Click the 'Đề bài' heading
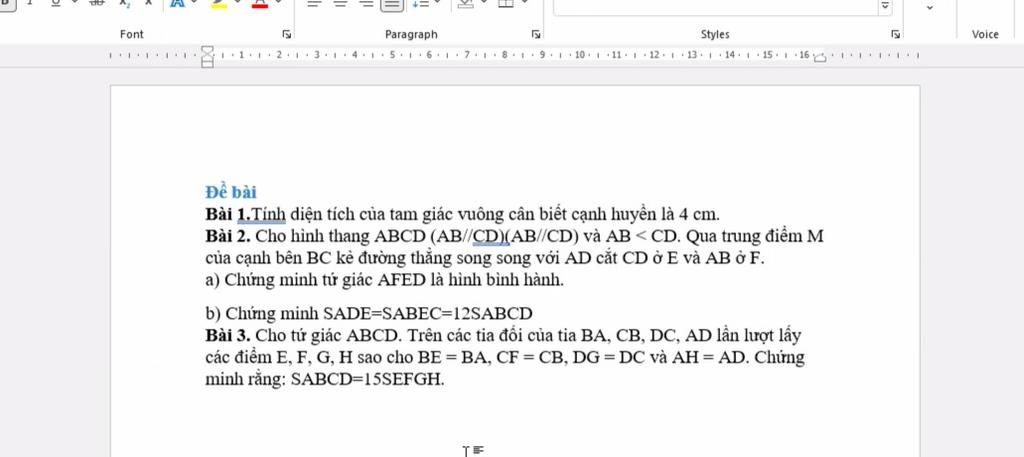Image resolution: width=1024 pixels, height=457 pixels. [x=231, y=192]
